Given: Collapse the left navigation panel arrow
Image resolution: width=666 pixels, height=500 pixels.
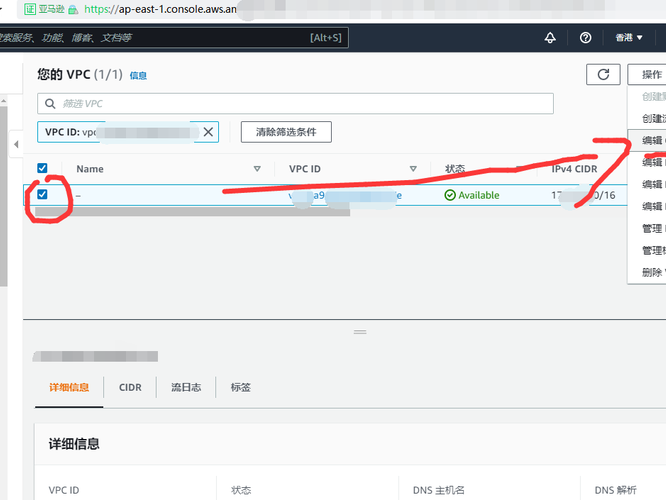Looking at the screenshot, I should (16, 144).
